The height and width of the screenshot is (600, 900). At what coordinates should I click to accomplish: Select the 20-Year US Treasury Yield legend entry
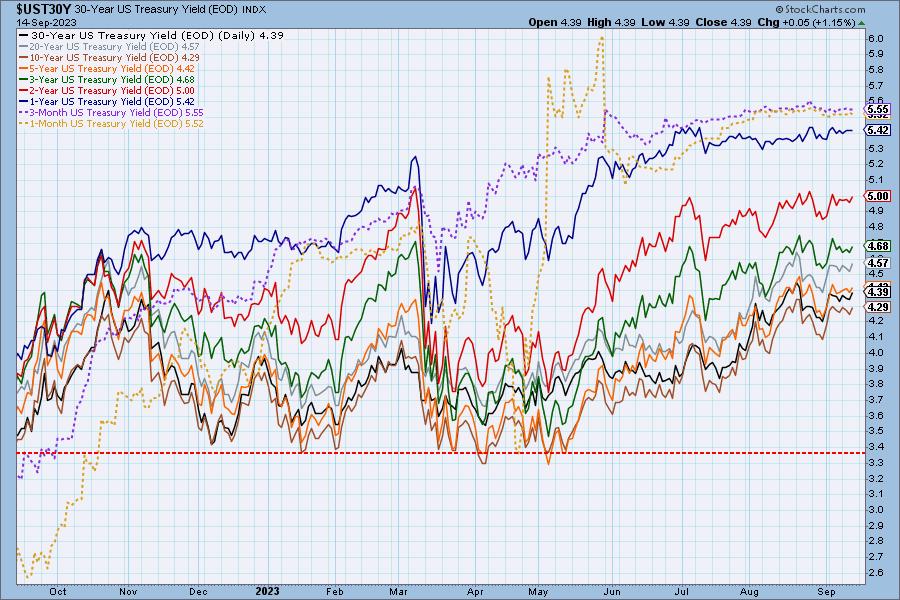[x=110, y=47]
